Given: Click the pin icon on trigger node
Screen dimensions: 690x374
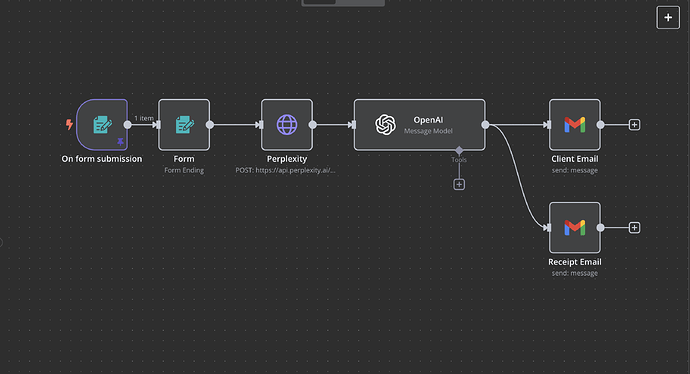Looking at the screenshot, I should coord(121,142).
